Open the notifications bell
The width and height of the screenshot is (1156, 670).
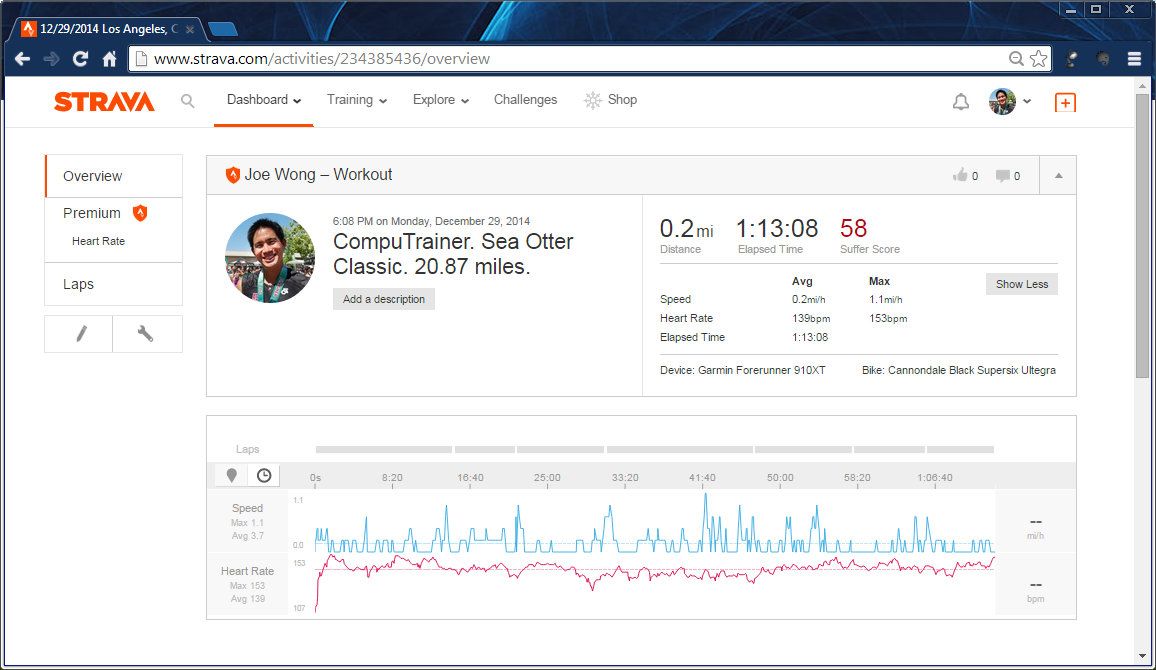pyautogui.click(x=960, y=101)
